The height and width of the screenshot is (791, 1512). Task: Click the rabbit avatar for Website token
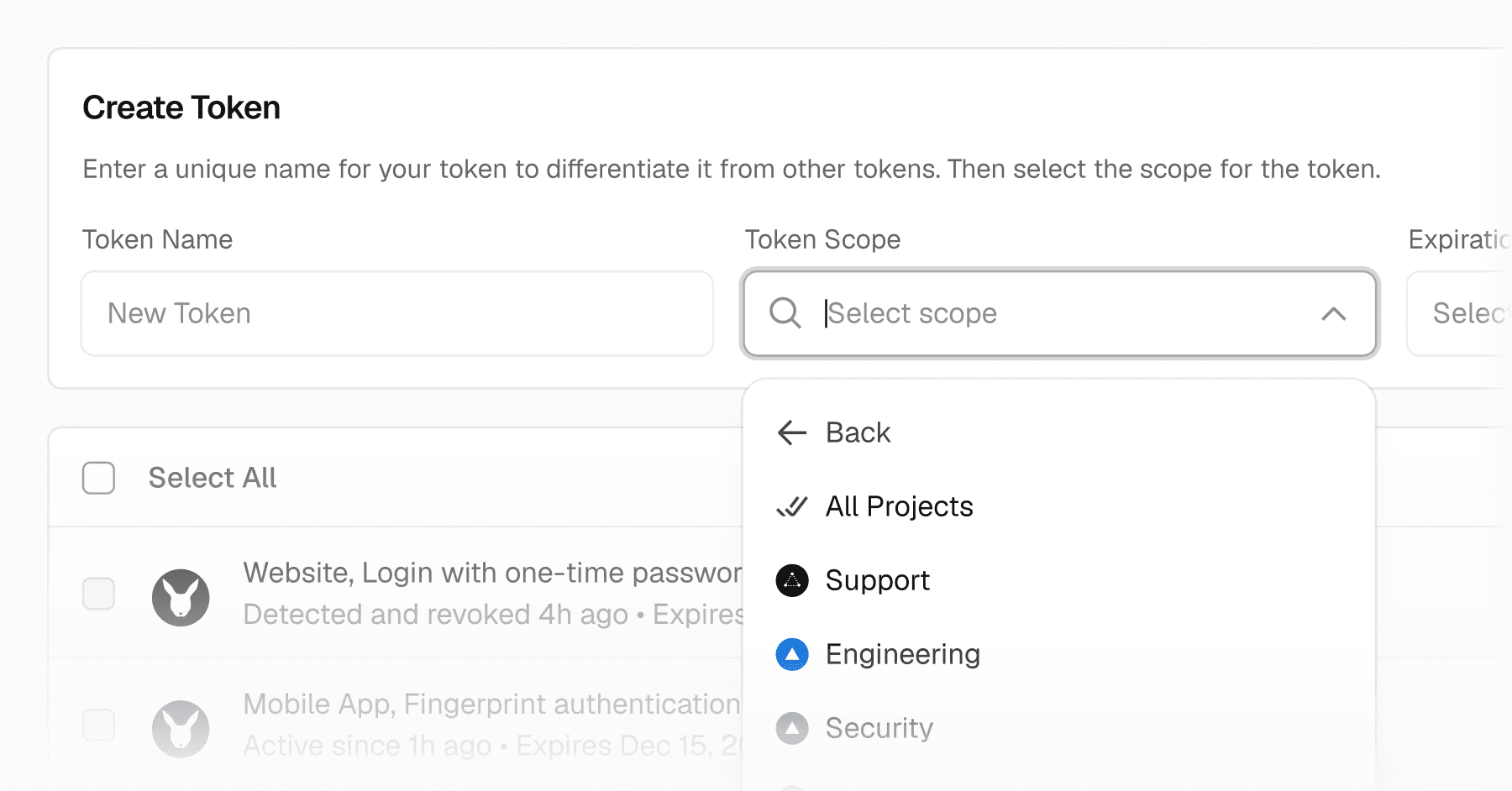click(181, 597)
